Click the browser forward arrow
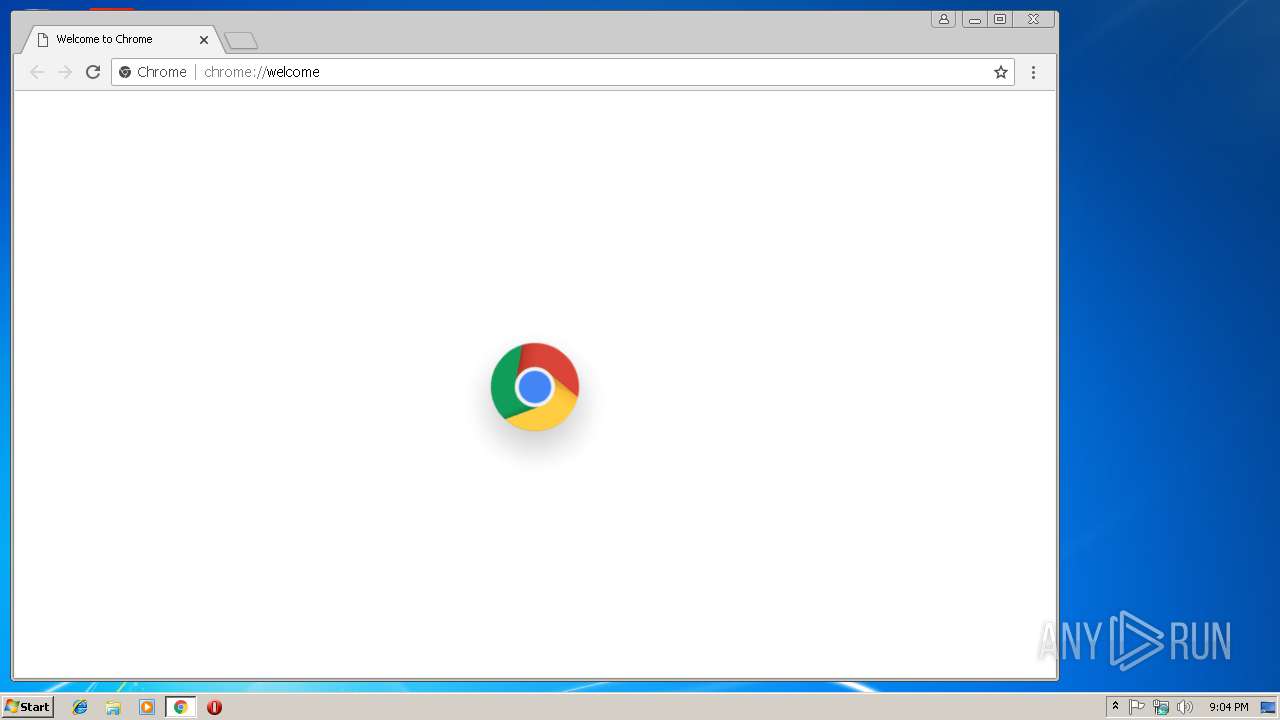The image size is (1280, 720). (x=65, y=72)
